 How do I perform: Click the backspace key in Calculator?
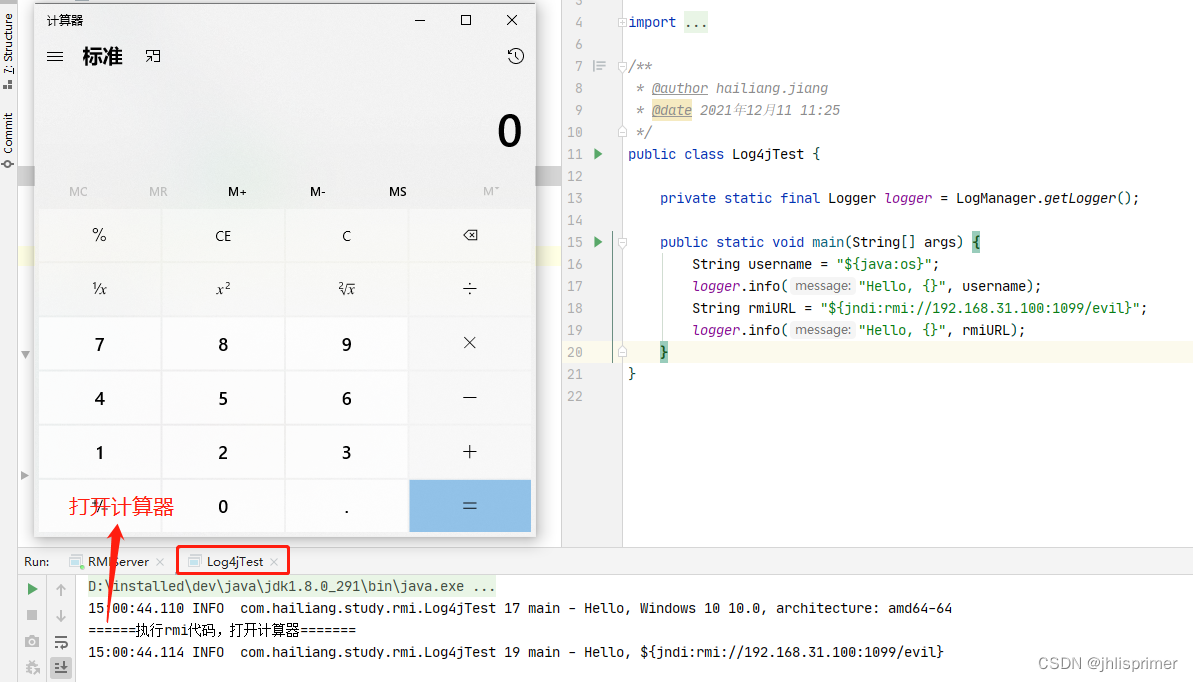coord(470,235)
